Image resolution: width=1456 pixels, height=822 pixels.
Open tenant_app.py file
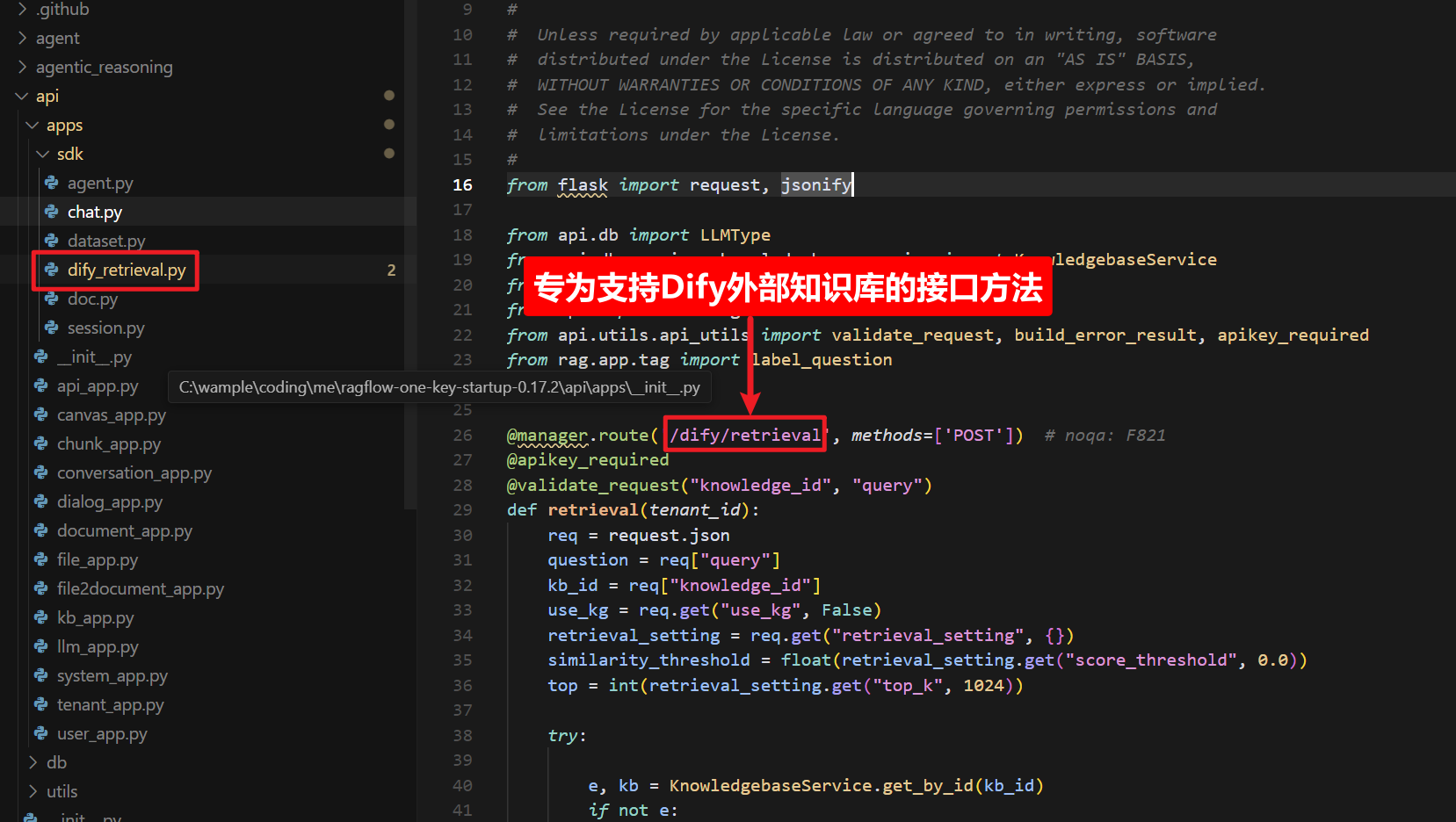[x=111, y=704]
